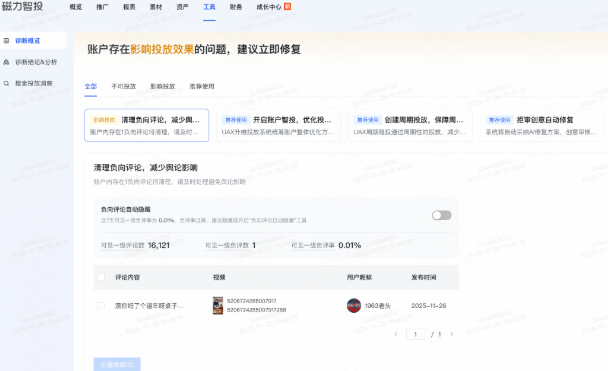
Task: Click the 1963老头 username text
Action: coord(378,306)
